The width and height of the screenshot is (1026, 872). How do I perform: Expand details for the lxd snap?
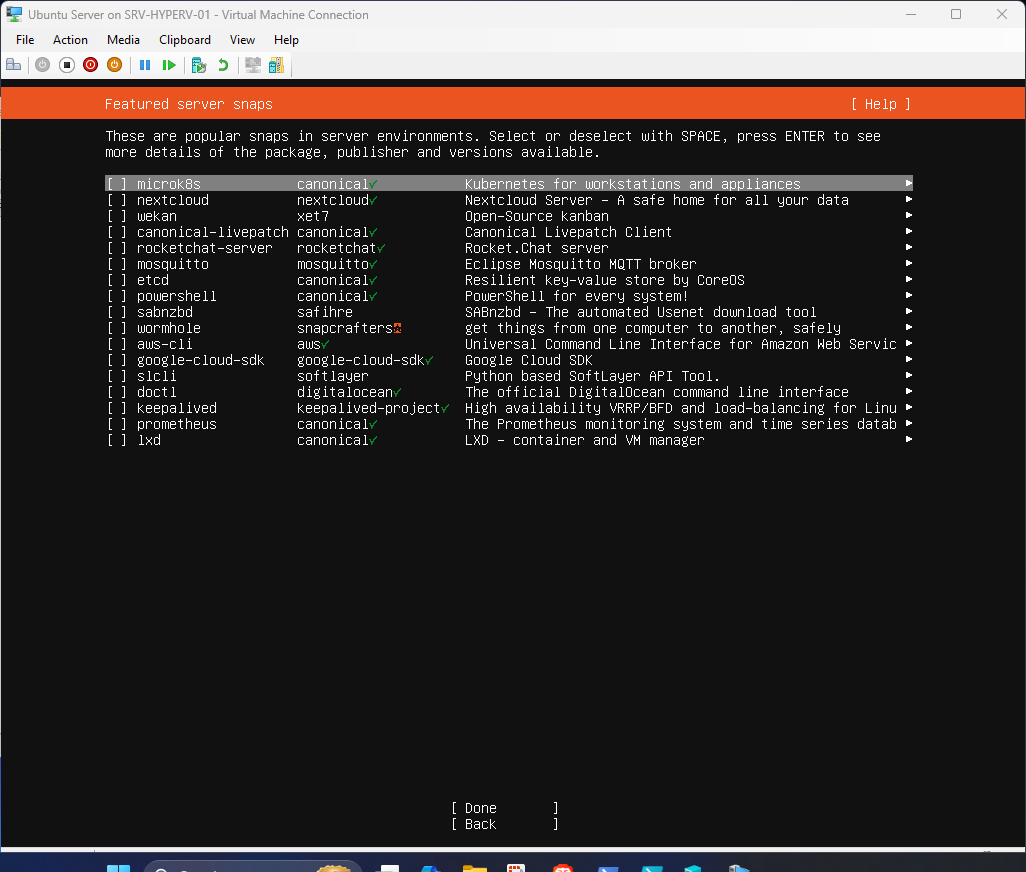[907, 440]
